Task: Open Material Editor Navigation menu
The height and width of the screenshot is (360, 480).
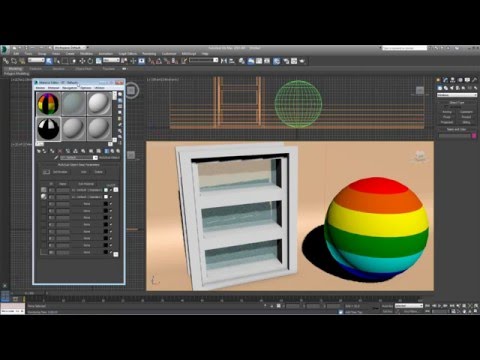Action: click(70, 88)
